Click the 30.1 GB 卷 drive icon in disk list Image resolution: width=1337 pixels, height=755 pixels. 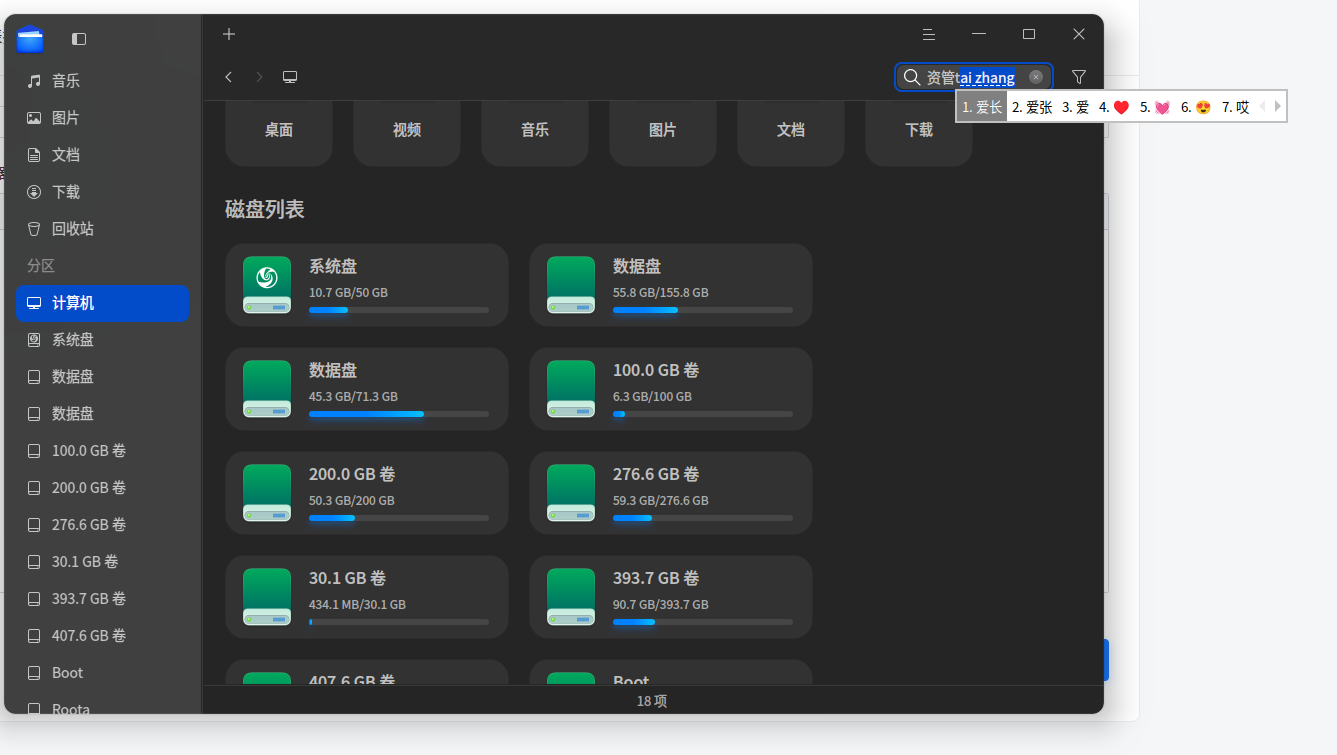pyautogui.click(x=267, y=597)
